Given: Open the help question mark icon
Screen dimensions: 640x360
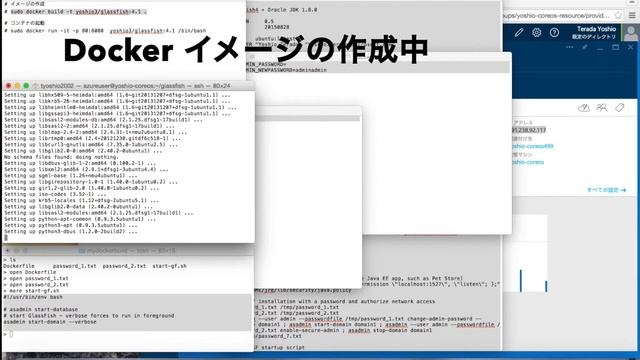Looking at the screenshot, I should (554, 32).
